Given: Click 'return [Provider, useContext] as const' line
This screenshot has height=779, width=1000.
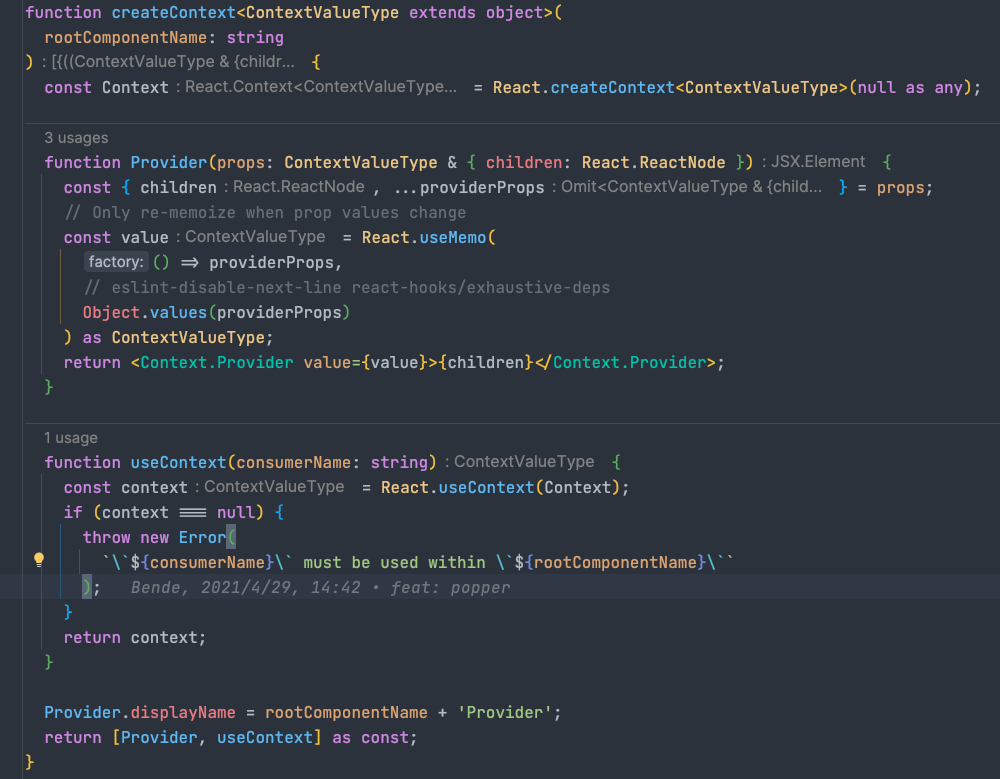Looking at the screenshot, I should point(230,738).
